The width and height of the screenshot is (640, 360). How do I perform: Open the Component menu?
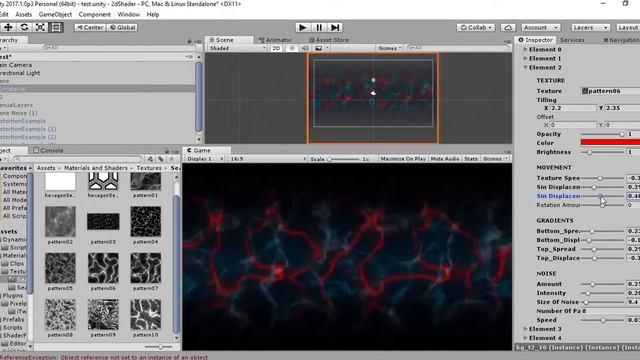95,14
